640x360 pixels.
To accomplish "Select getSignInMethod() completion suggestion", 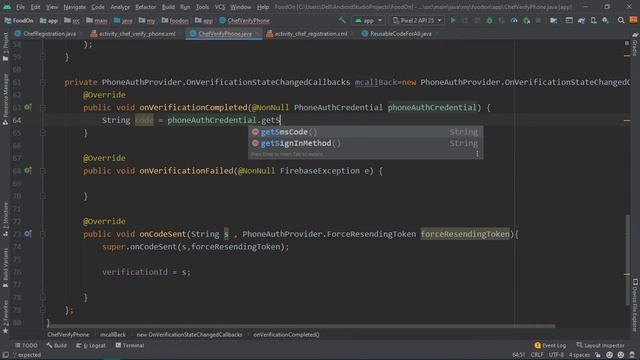I will (365, 143).
